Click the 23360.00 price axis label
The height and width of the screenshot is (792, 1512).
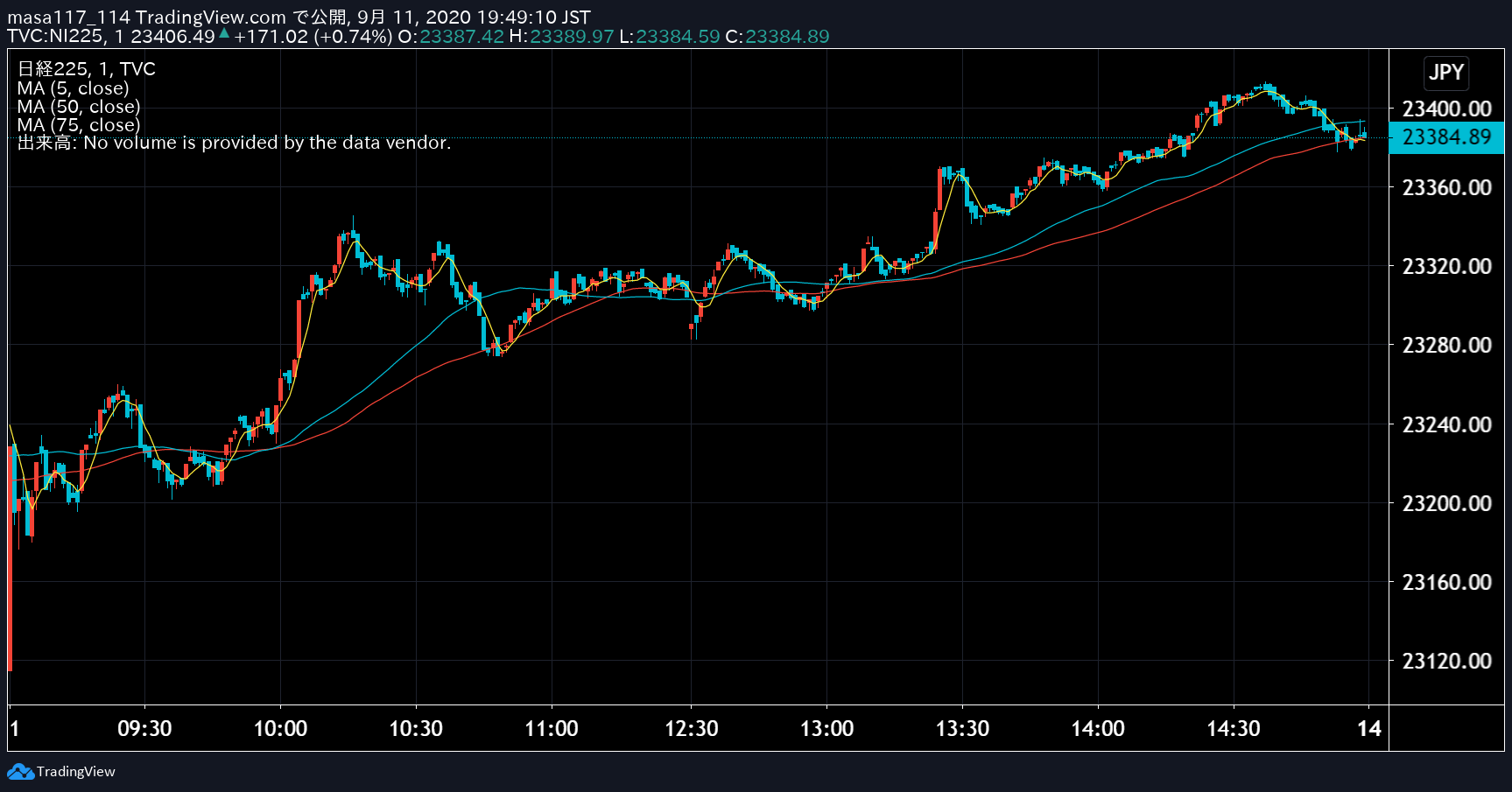pos(1446,187)
